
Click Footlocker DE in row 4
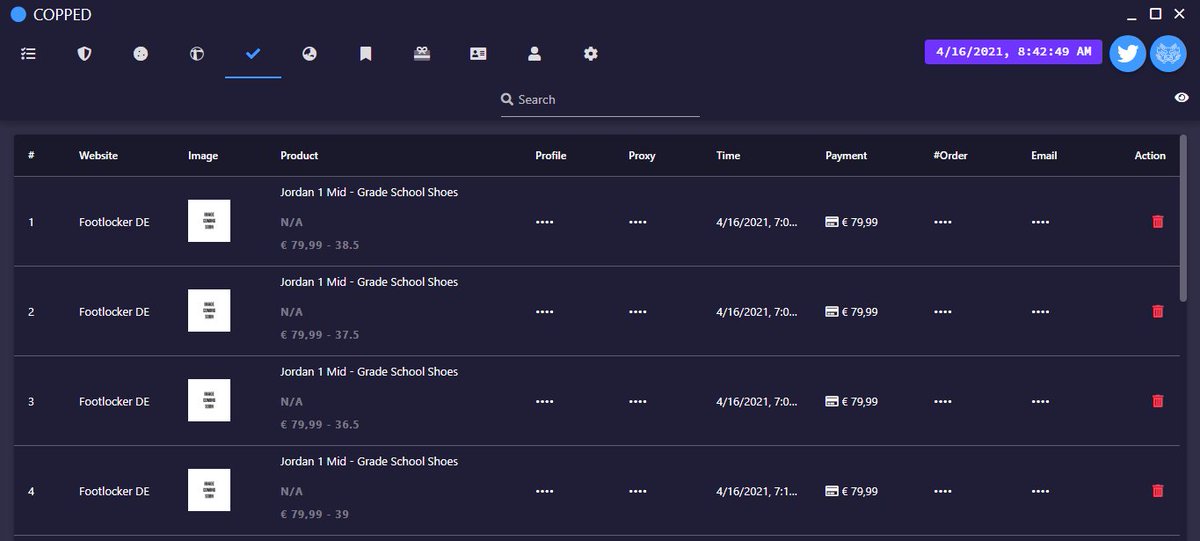(x=114, y=491)
